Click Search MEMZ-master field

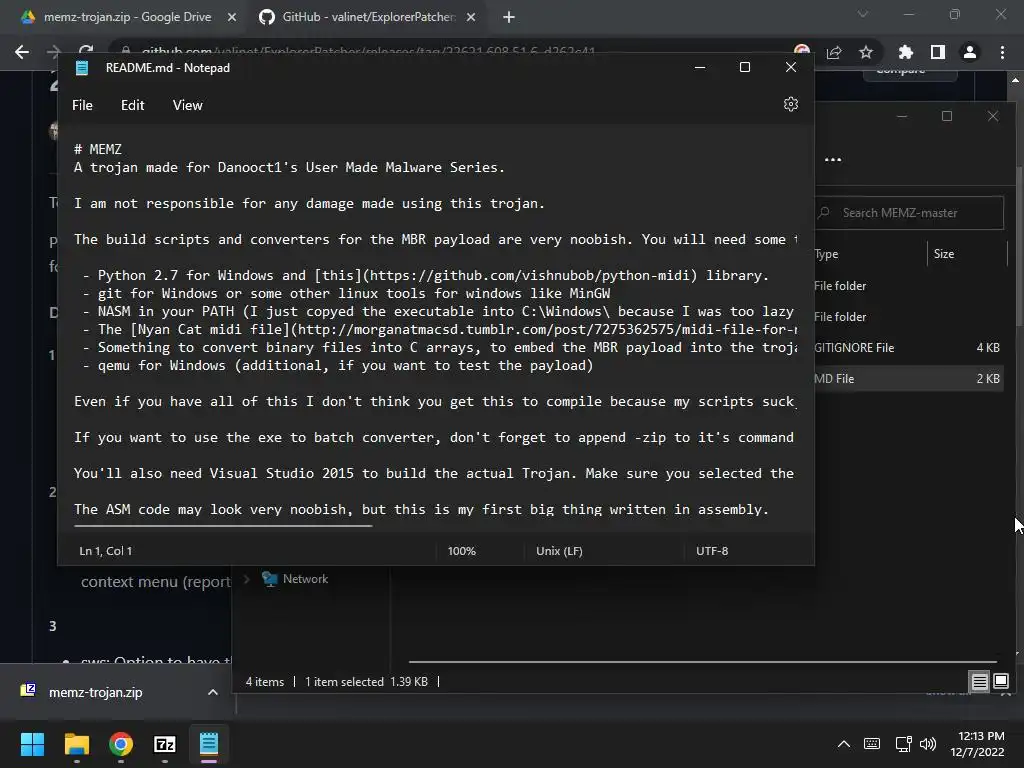(910, 213)
